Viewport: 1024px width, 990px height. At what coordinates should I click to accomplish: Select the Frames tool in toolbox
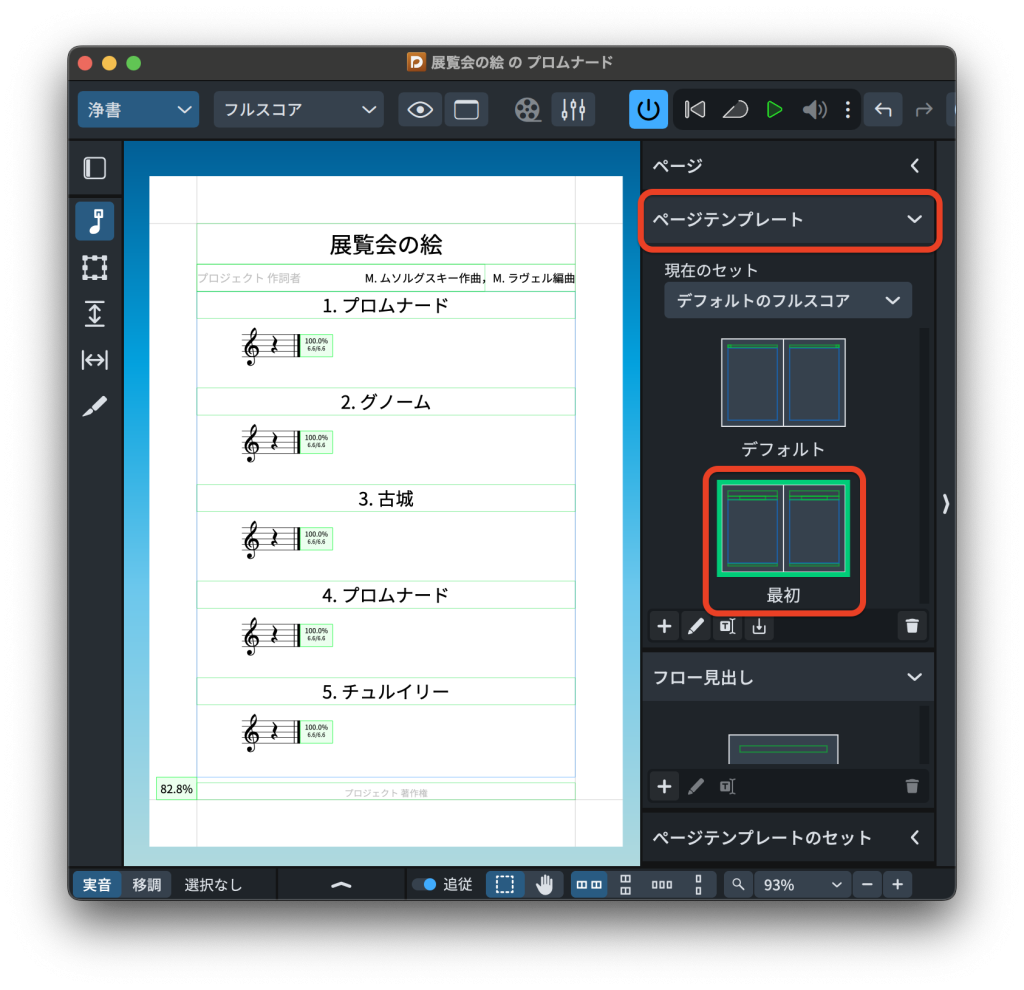[94, 267]
